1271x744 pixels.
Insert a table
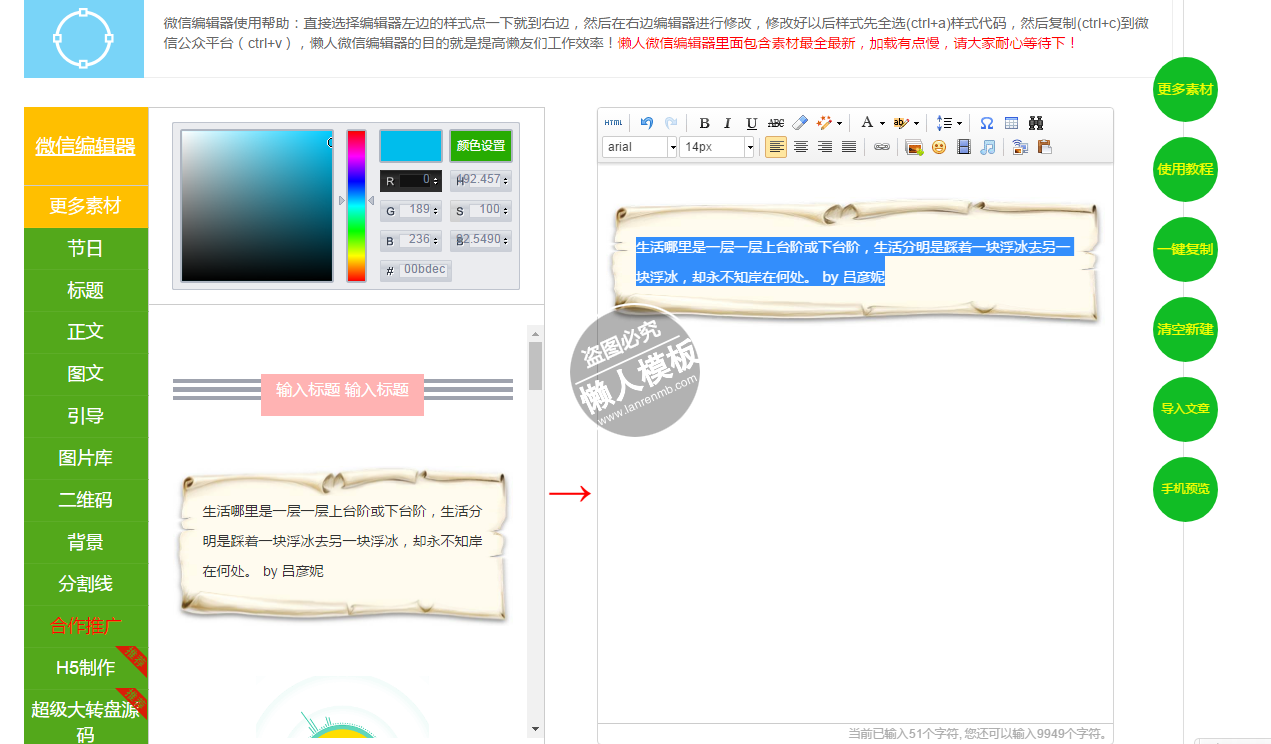click(x=1011, y=123)
